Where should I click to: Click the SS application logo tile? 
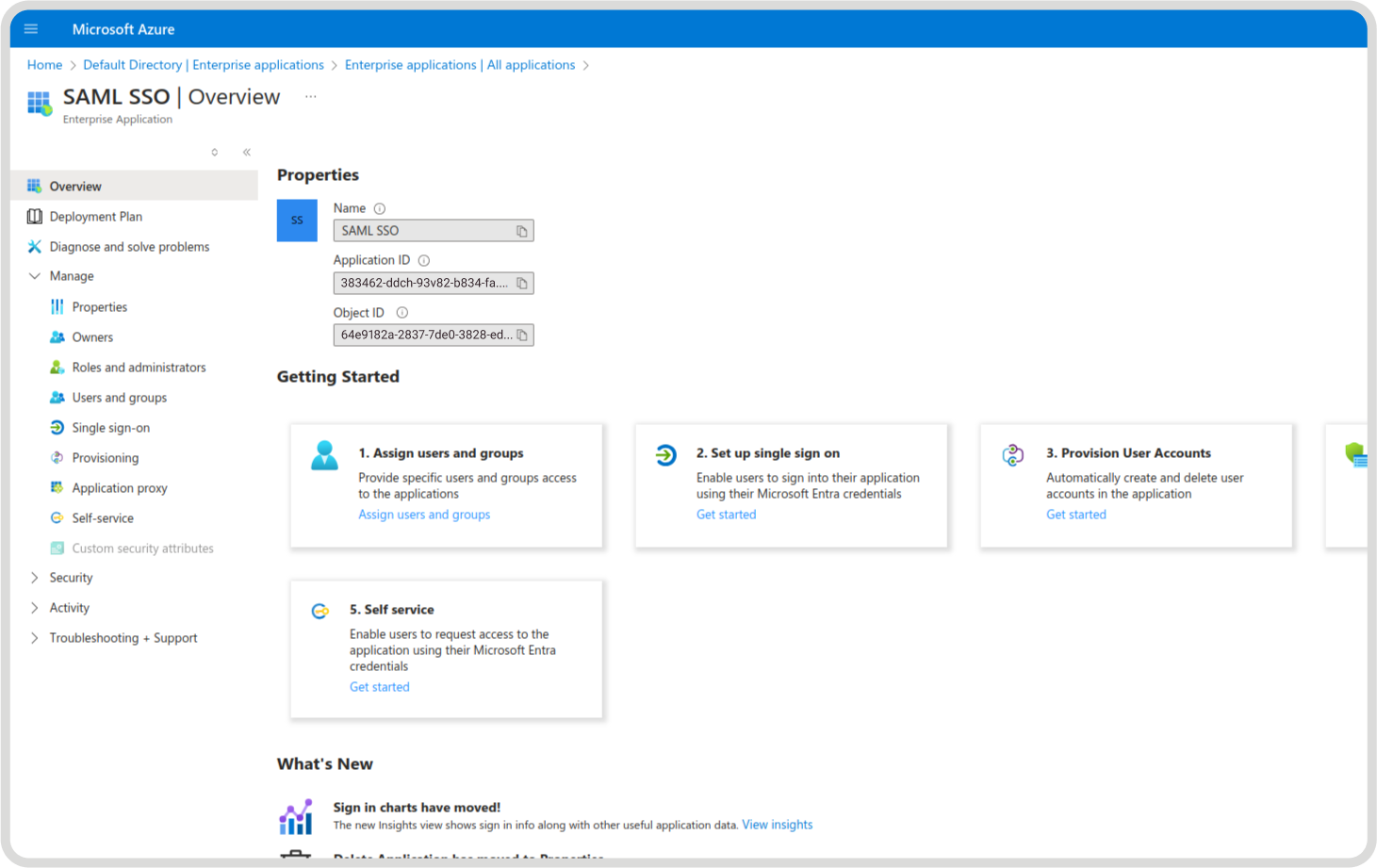[297, 221]
